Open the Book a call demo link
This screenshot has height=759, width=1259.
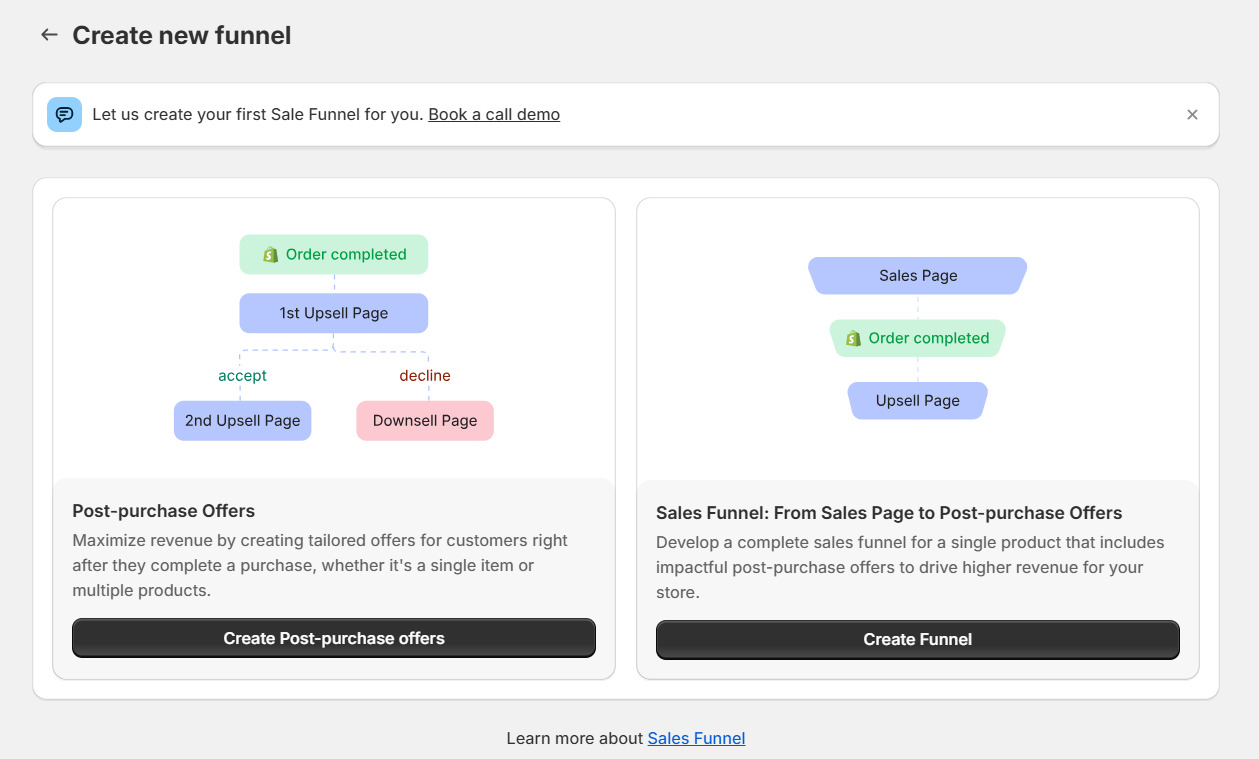point(493,114)
